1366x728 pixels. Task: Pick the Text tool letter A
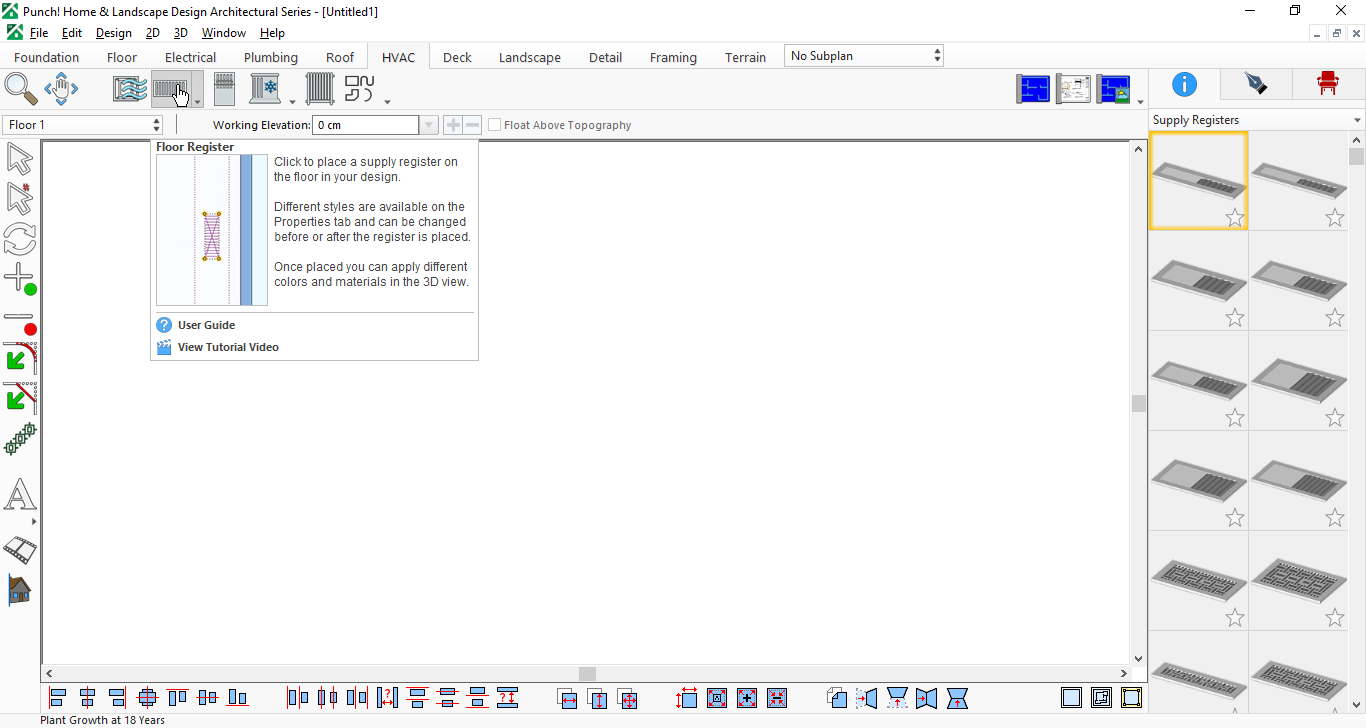tap(20, 495)
